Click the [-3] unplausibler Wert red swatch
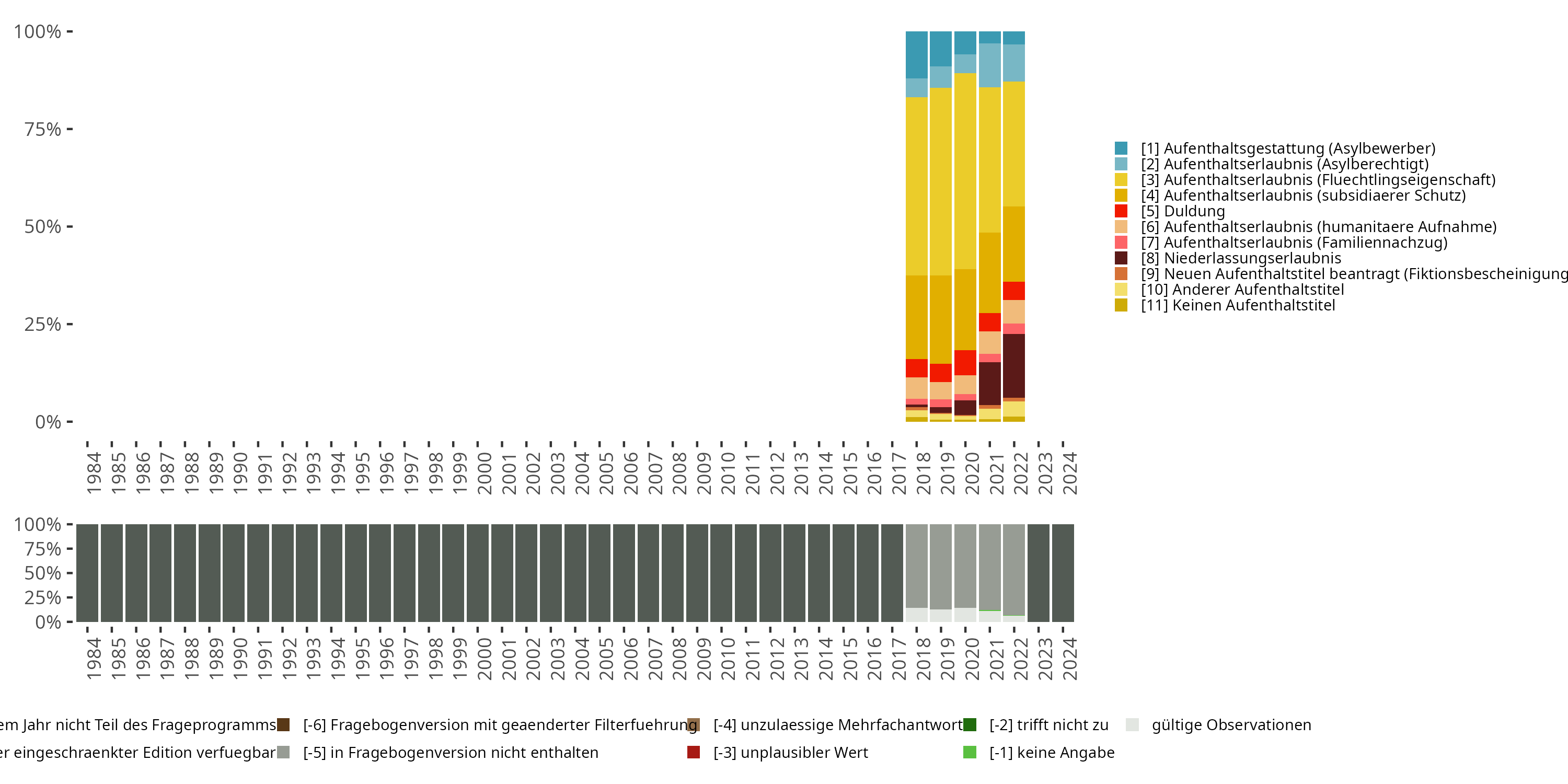This screenshot has height=784, width=1568. tap(693, 752)
